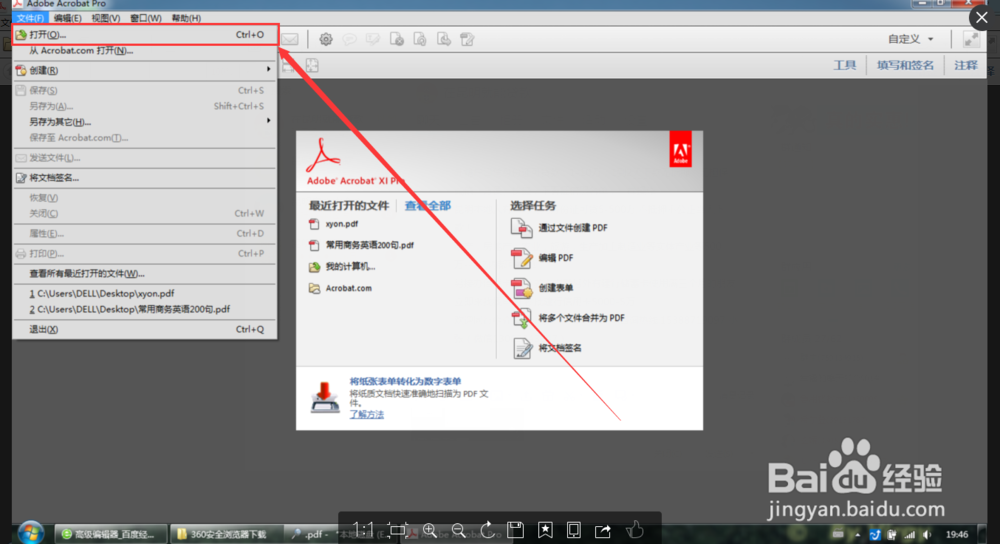Click the rotate image viewer icon
Viewport: 1000px width, 544px height.
[x=487, y=530]
